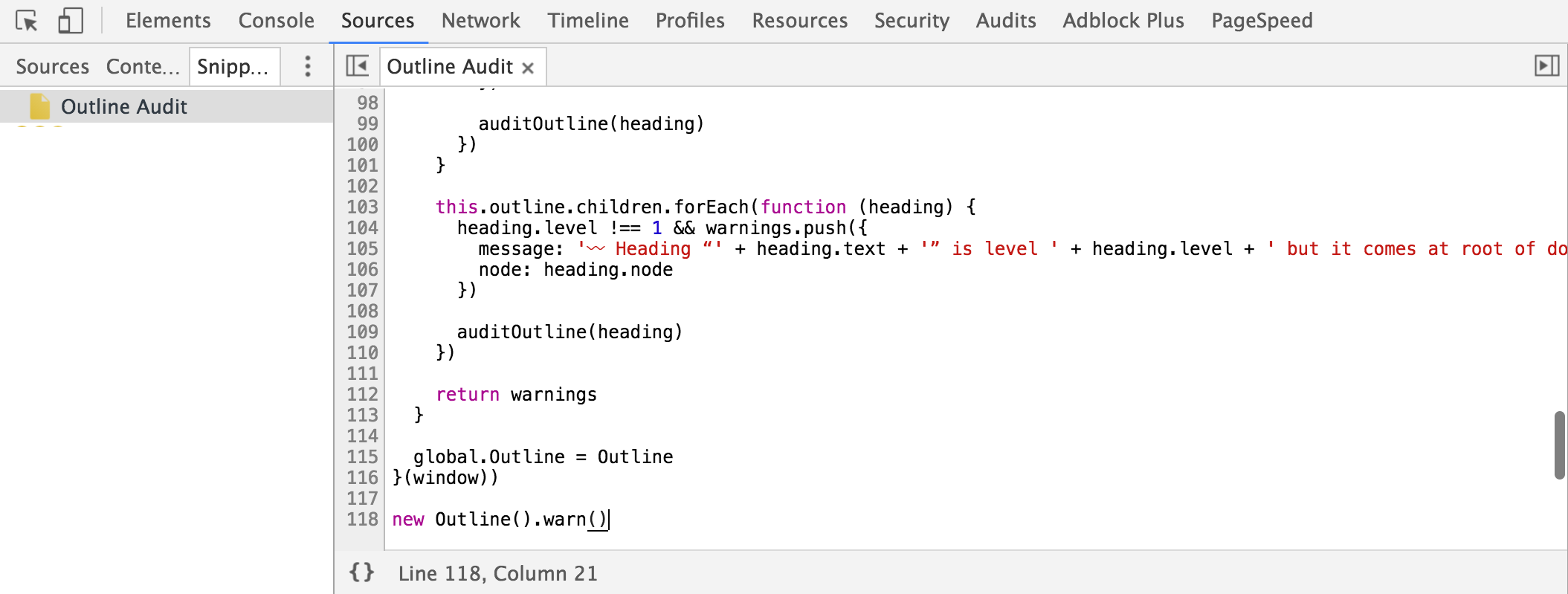Click the editor vertical scrollbar thumb
The image size is (1568, 594).
tap(1559, 445)
